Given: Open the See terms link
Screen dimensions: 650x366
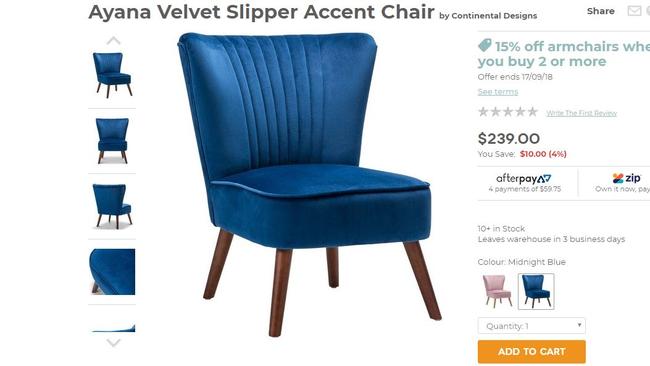Looking at the screenshot, I should point(498,92).
